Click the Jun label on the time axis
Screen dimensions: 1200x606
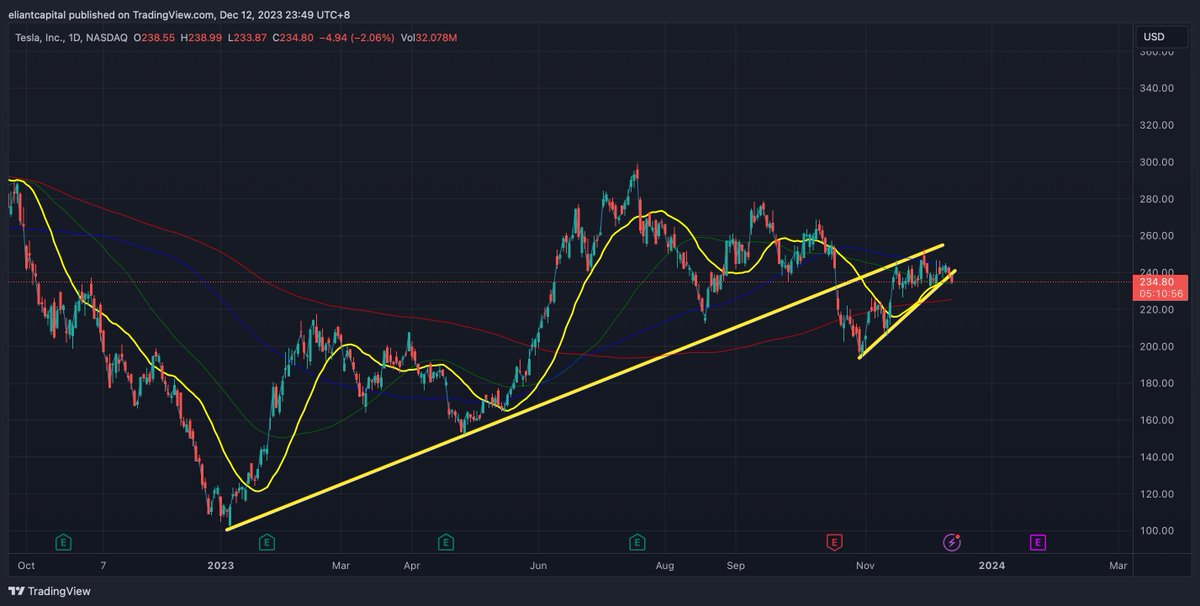[540, 566]
